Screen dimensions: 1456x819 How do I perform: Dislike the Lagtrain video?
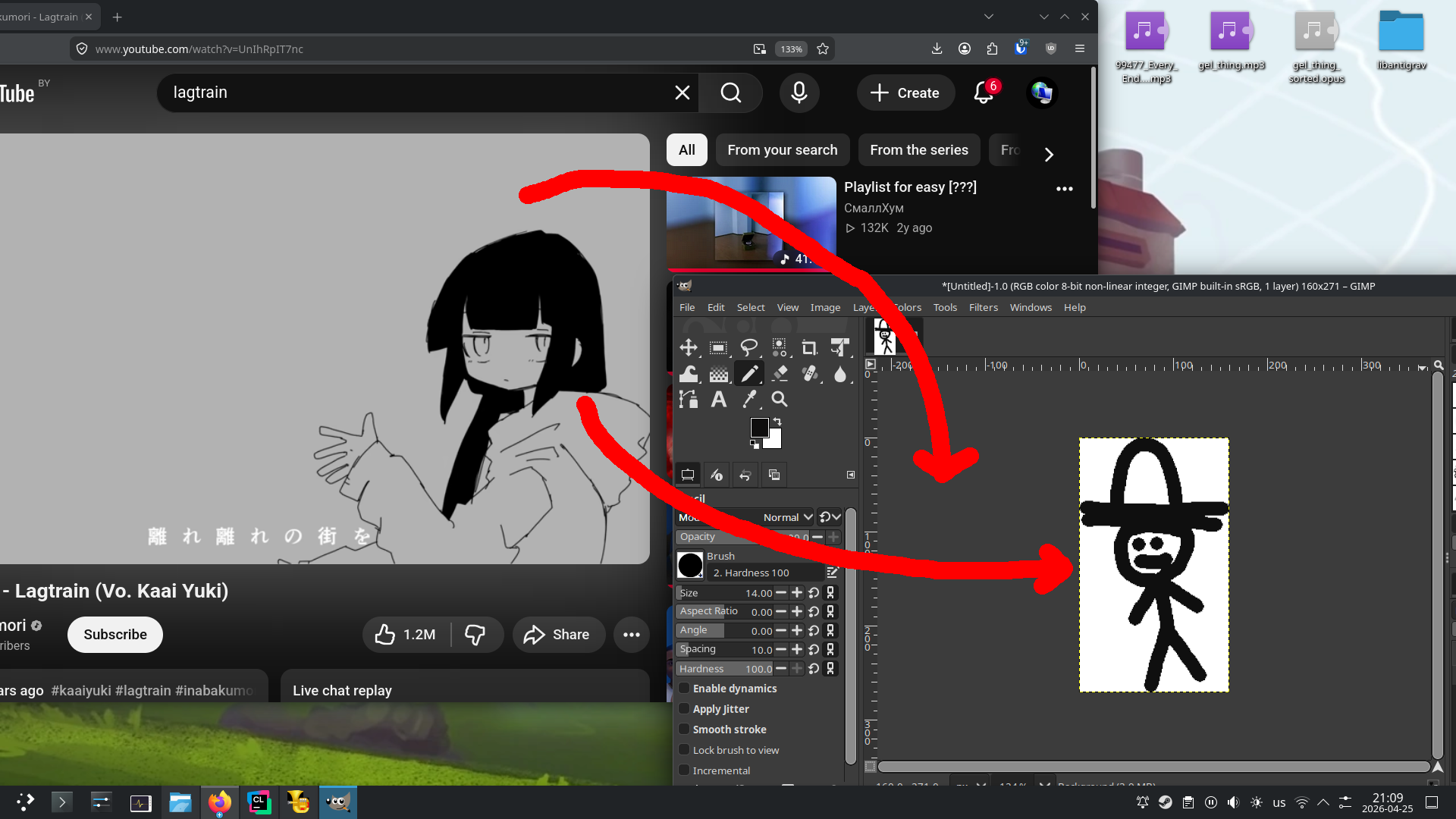475,635
